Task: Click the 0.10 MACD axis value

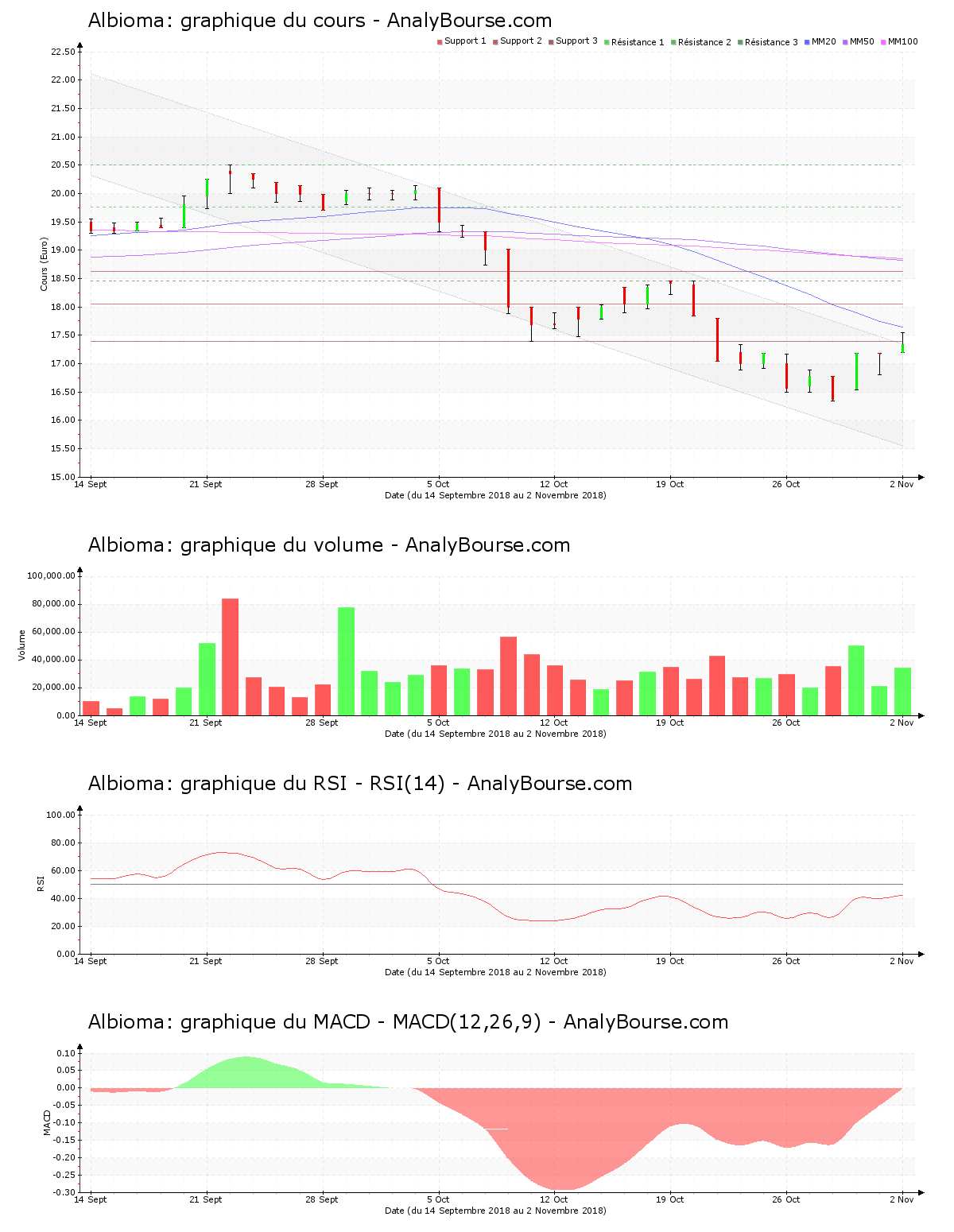Action: [66, 1053]
